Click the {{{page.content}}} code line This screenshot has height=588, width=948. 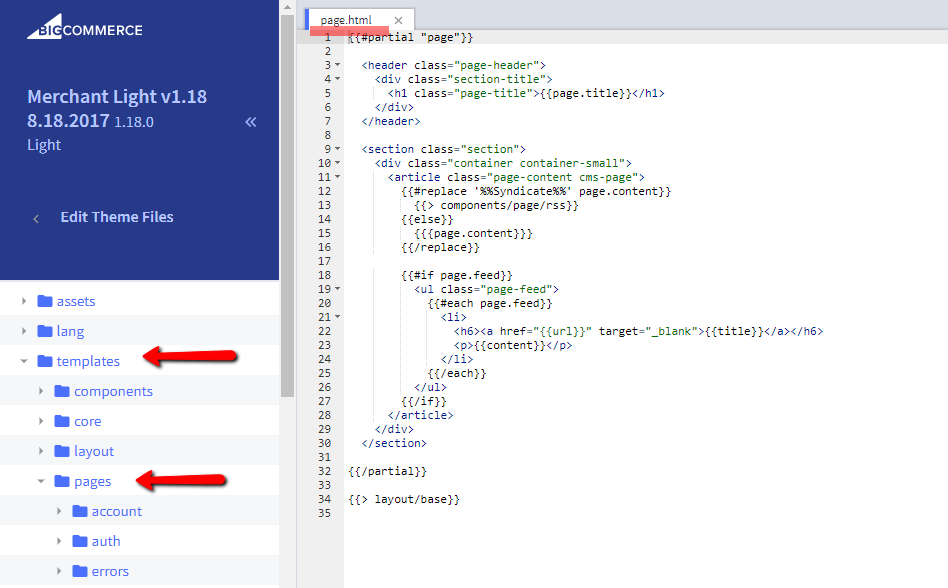pyautogui.click(x=473, y=233)
